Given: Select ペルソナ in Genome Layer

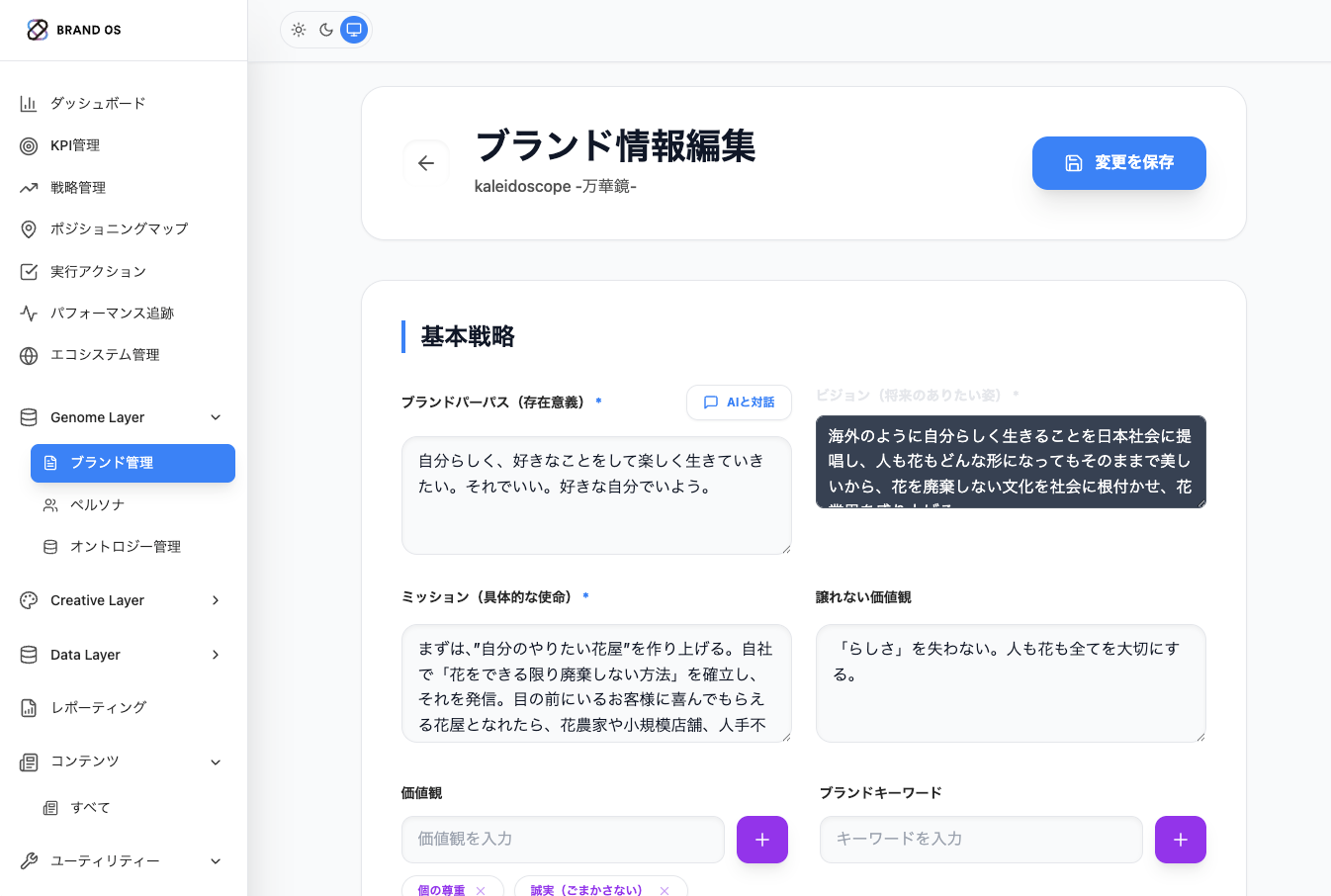Looking at the screenshot, I should [97, 504].
